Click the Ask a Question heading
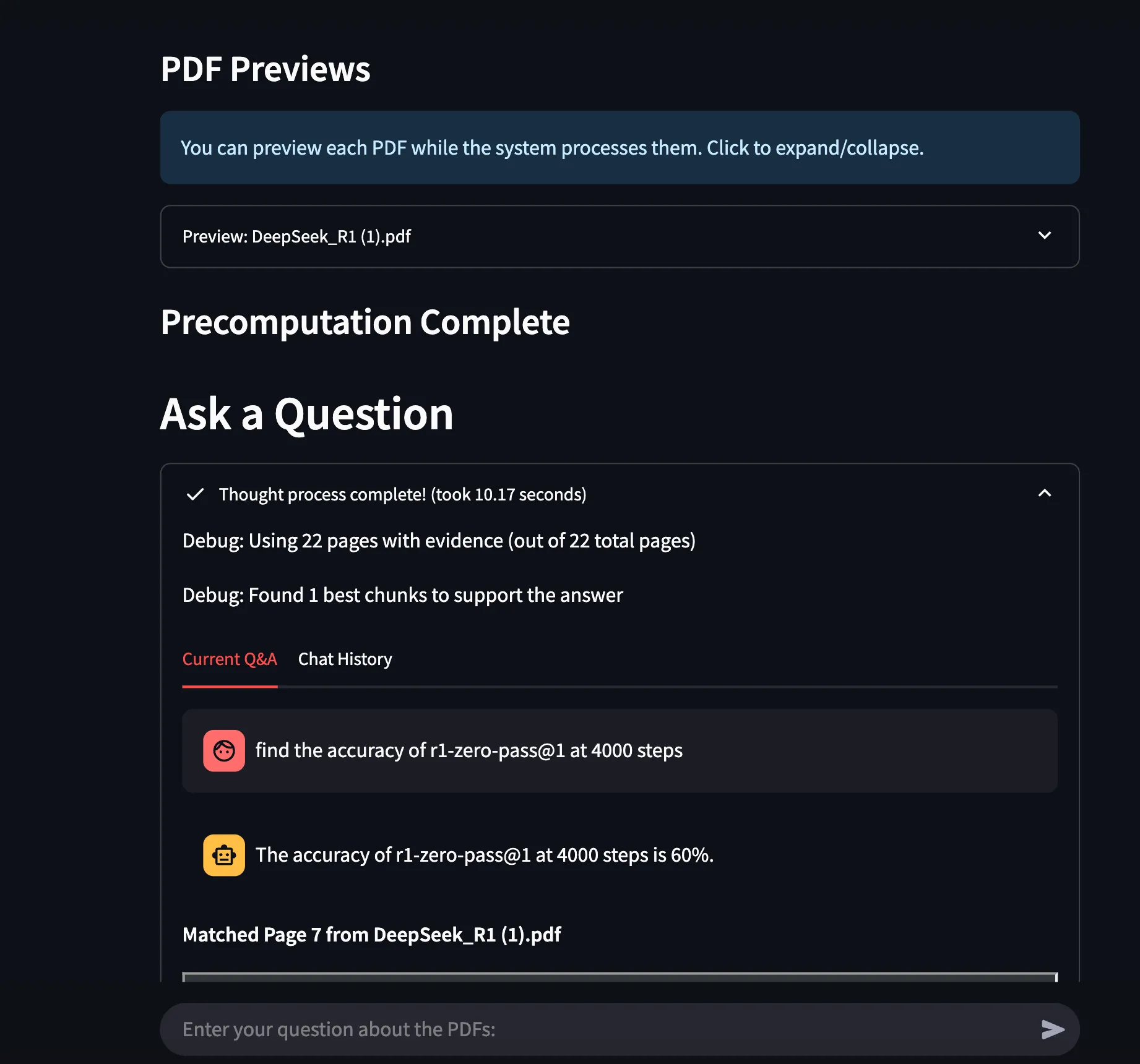 pyautogui.click(x=307, y=414)
